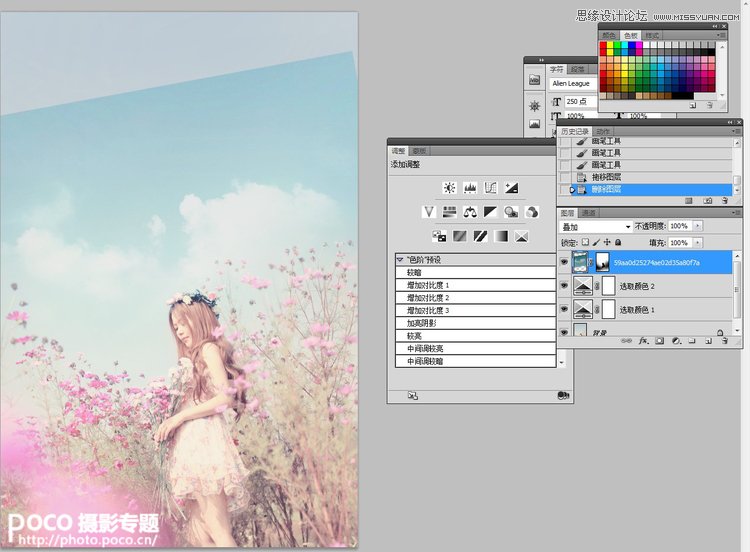Add a Posterize adjustment
This screenshot has width=750, height=552.
[460, 236]
